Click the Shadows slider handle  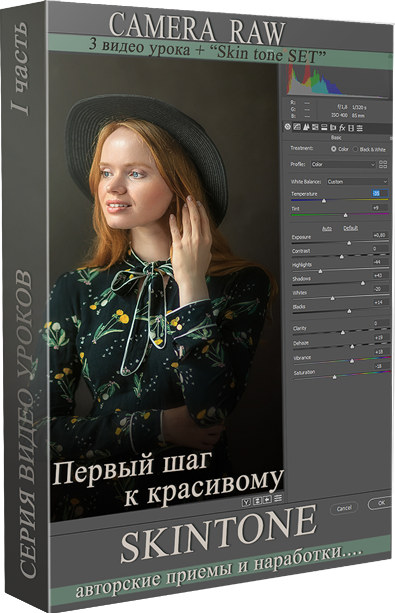(x=363, y=283)
